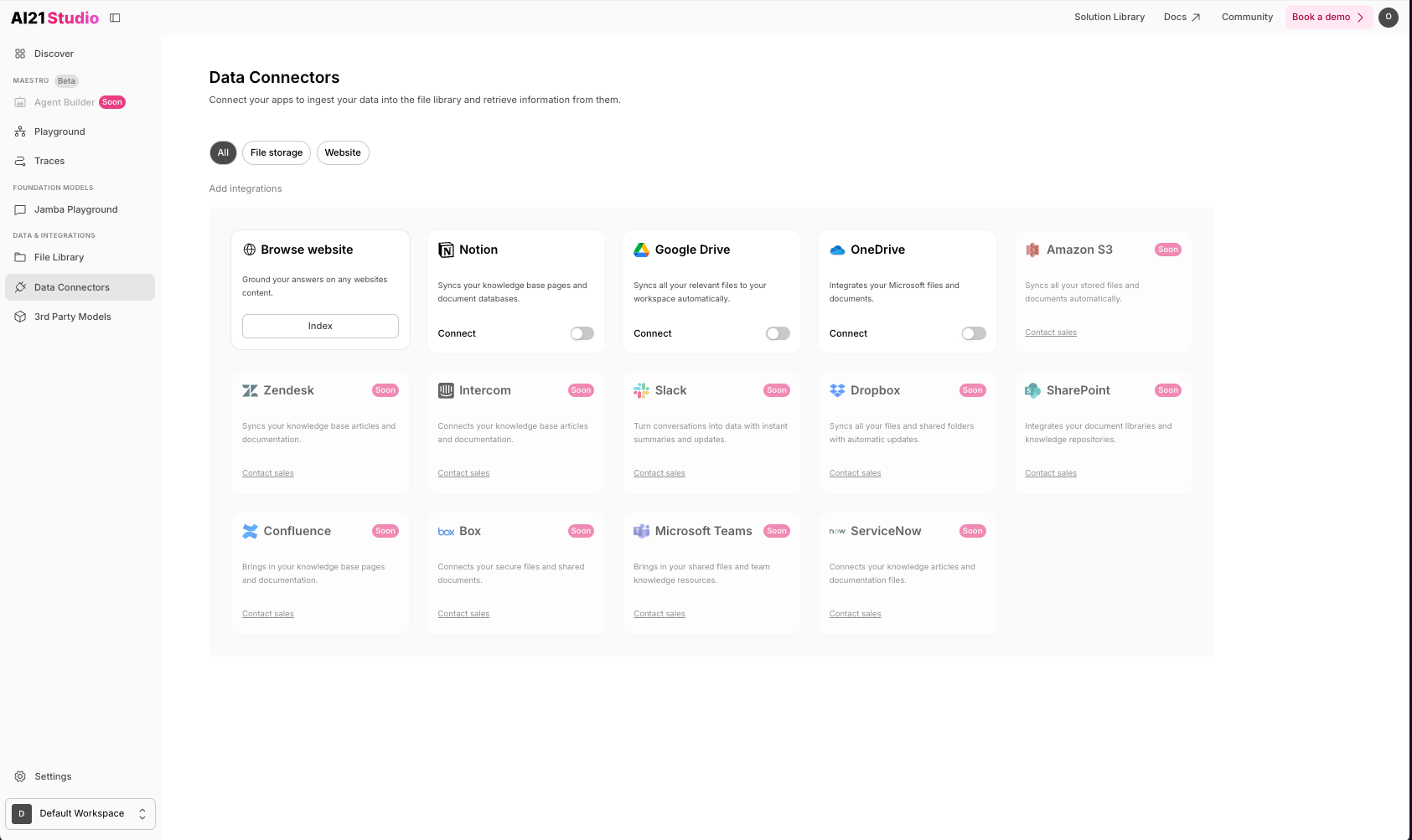Click the 3rd Party Models cube icon
This screenshot has height=840, width=1412.
click(20, 317)
